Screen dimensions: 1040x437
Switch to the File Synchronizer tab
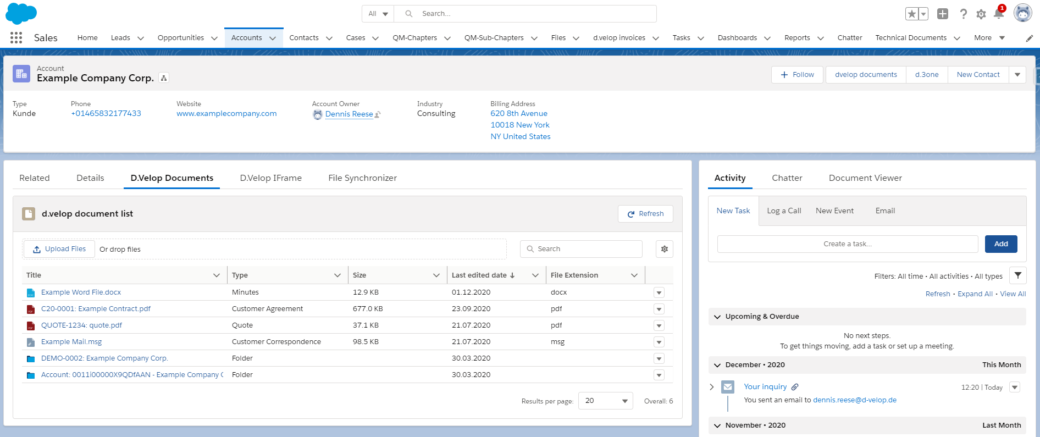coord(362,178)
